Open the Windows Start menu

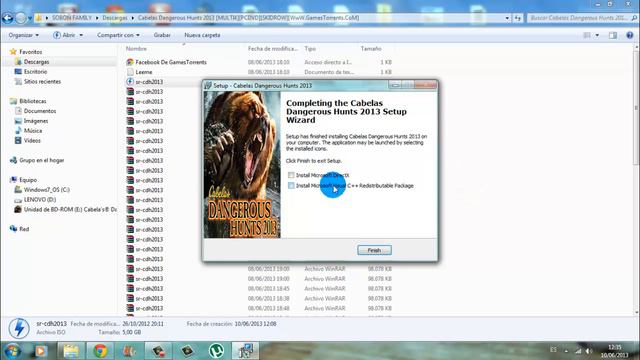coord(12,351)
